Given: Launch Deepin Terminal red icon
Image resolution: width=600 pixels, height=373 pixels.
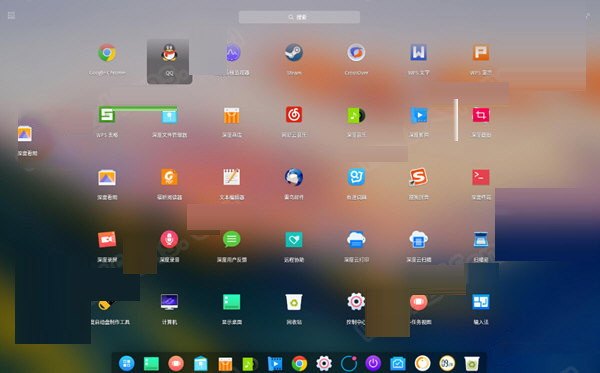Looking at the screenshot, I should click(481, 177).
